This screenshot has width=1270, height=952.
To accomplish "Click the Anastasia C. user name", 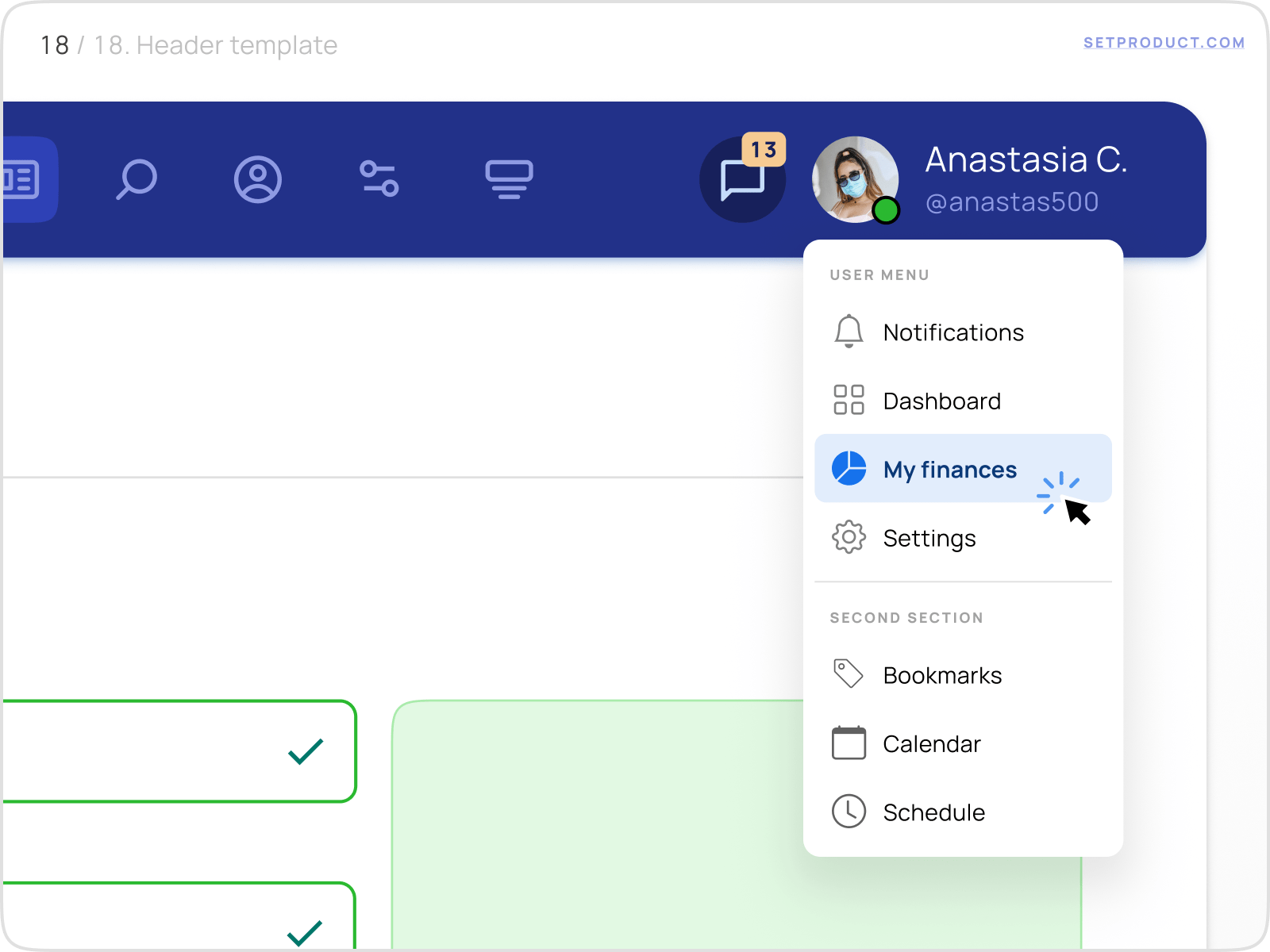I will pos(1026,159).
